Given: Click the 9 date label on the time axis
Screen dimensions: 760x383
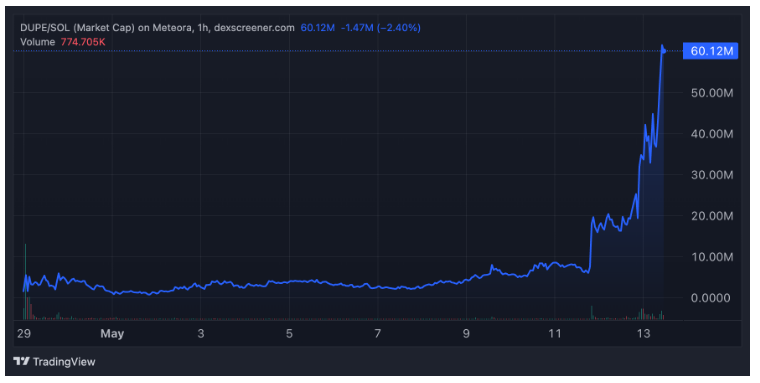Looking at the screenshot, I should tap(466, 334).
